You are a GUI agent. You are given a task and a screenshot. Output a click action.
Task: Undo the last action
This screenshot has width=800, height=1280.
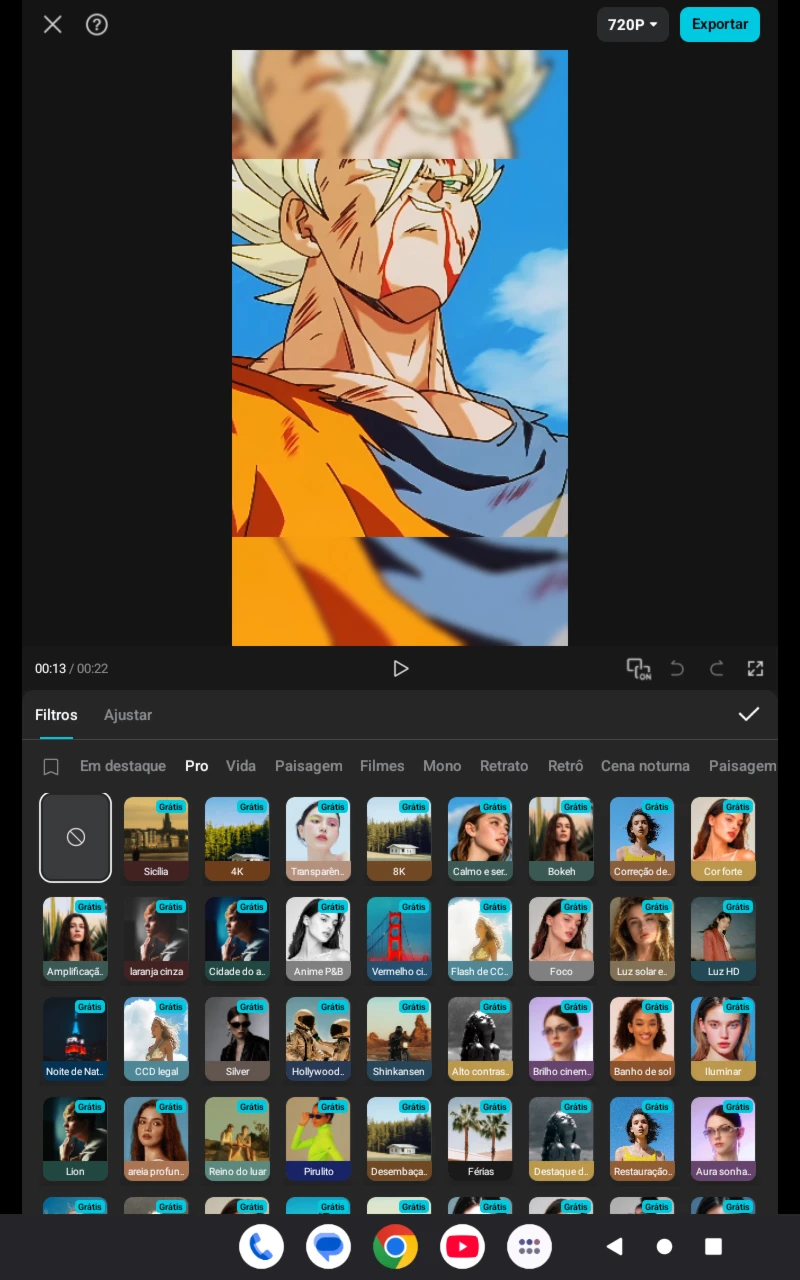(677, 669)
